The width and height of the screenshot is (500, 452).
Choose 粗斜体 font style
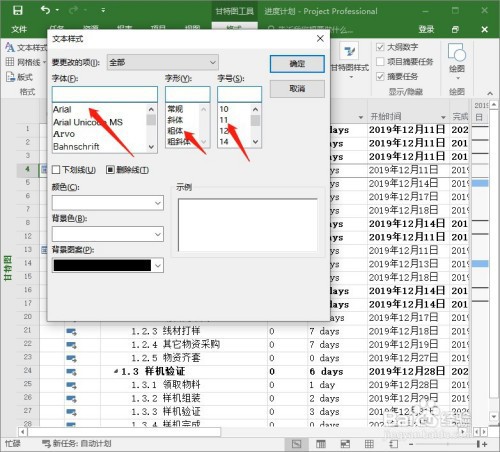[x=179, y=141]
